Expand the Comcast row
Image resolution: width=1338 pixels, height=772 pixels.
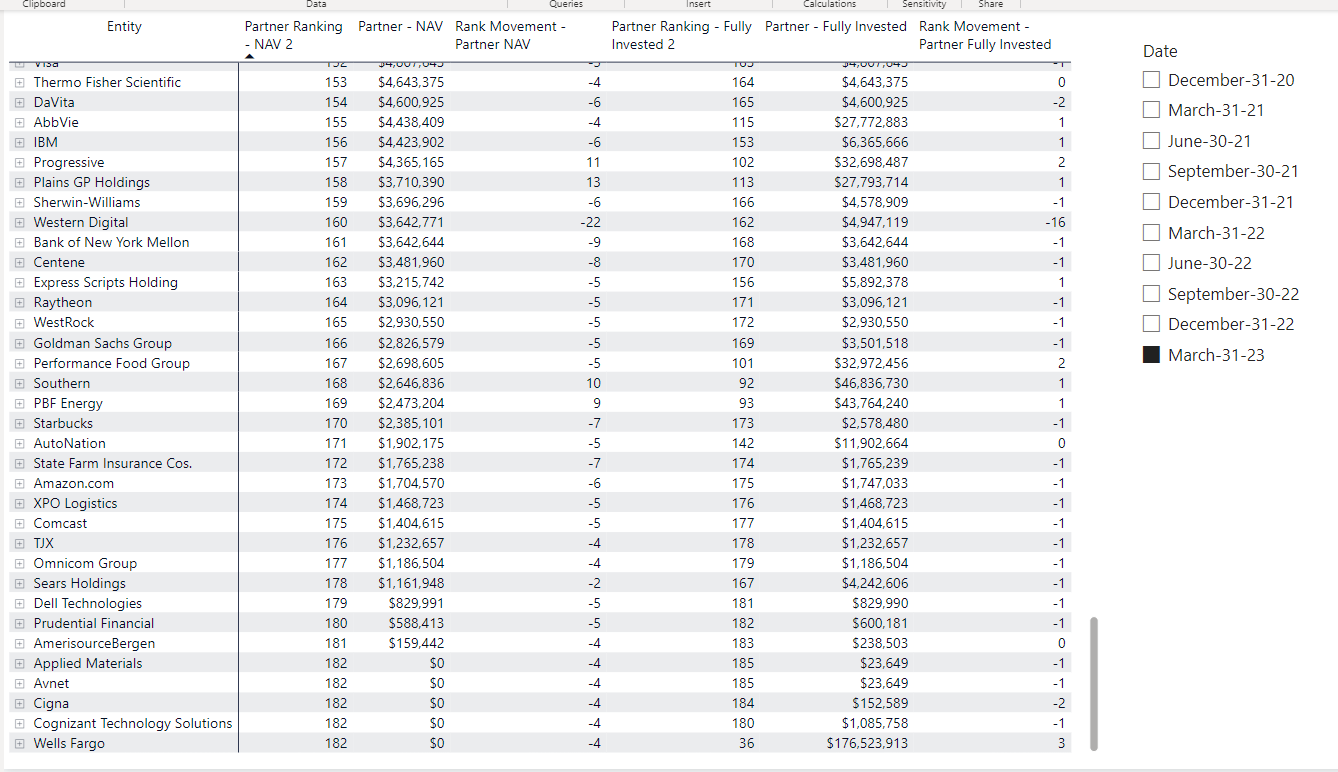tap(19, 523)
